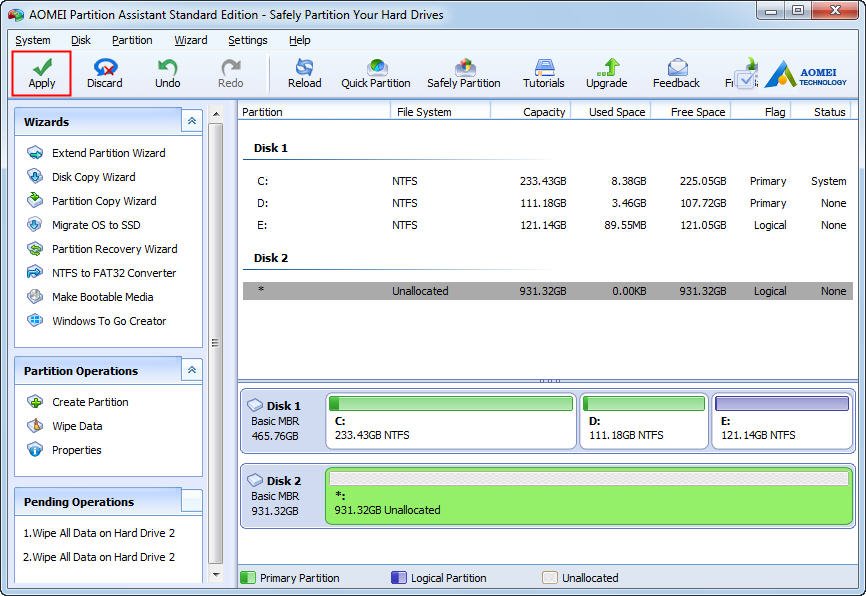
Task: Click the Disk 1 heading in list
Action: pyautogui.click(x=271, y=148)
